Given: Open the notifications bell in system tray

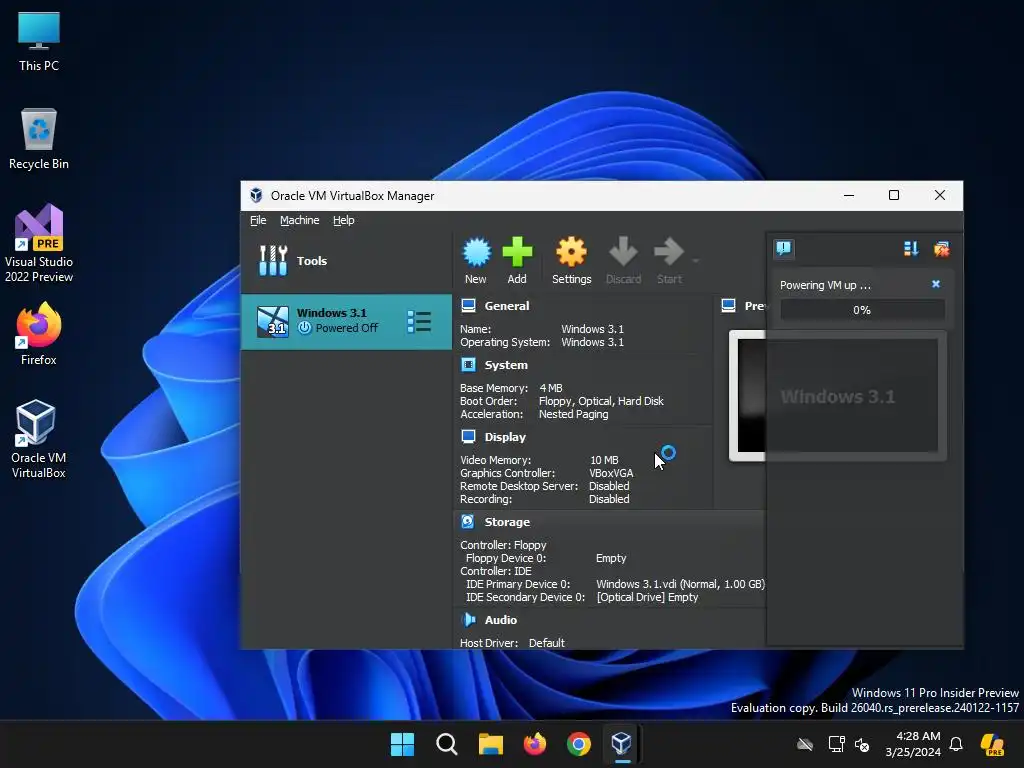Looking at the screenshot, I should [x=956, y=744].
